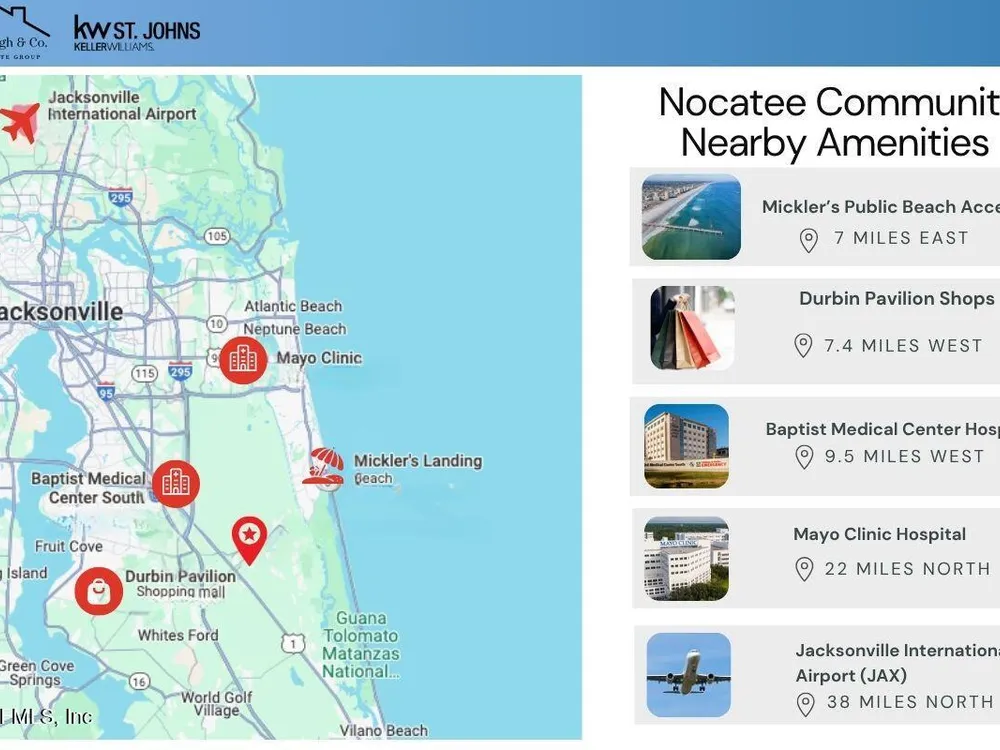Click the pin icon beside 7 MILES EAST
This screenshot has height=750, width=1000.
coord(809,240)
